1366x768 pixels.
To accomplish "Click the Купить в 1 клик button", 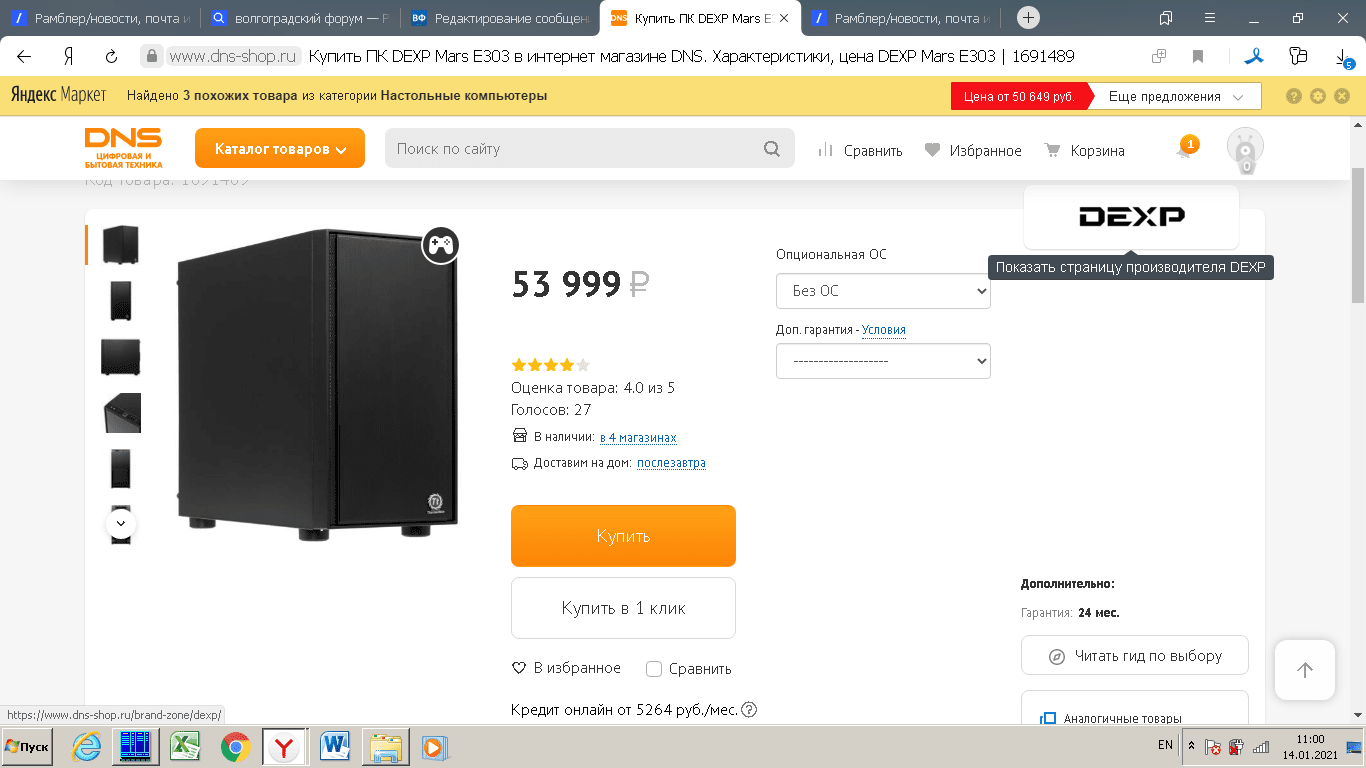I will [623, 608].
